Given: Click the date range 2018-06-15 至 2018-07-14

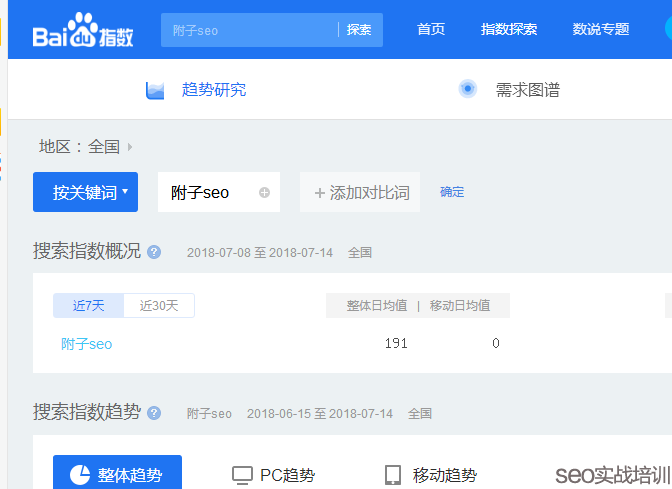Looking at the screenshot, I should click(x=320, y=414).
